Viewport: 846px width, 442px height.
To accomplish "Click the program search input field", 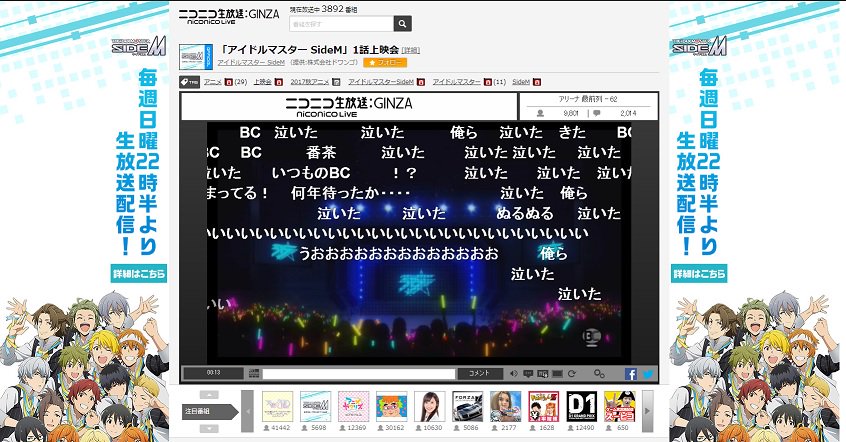I will point(342,24).
